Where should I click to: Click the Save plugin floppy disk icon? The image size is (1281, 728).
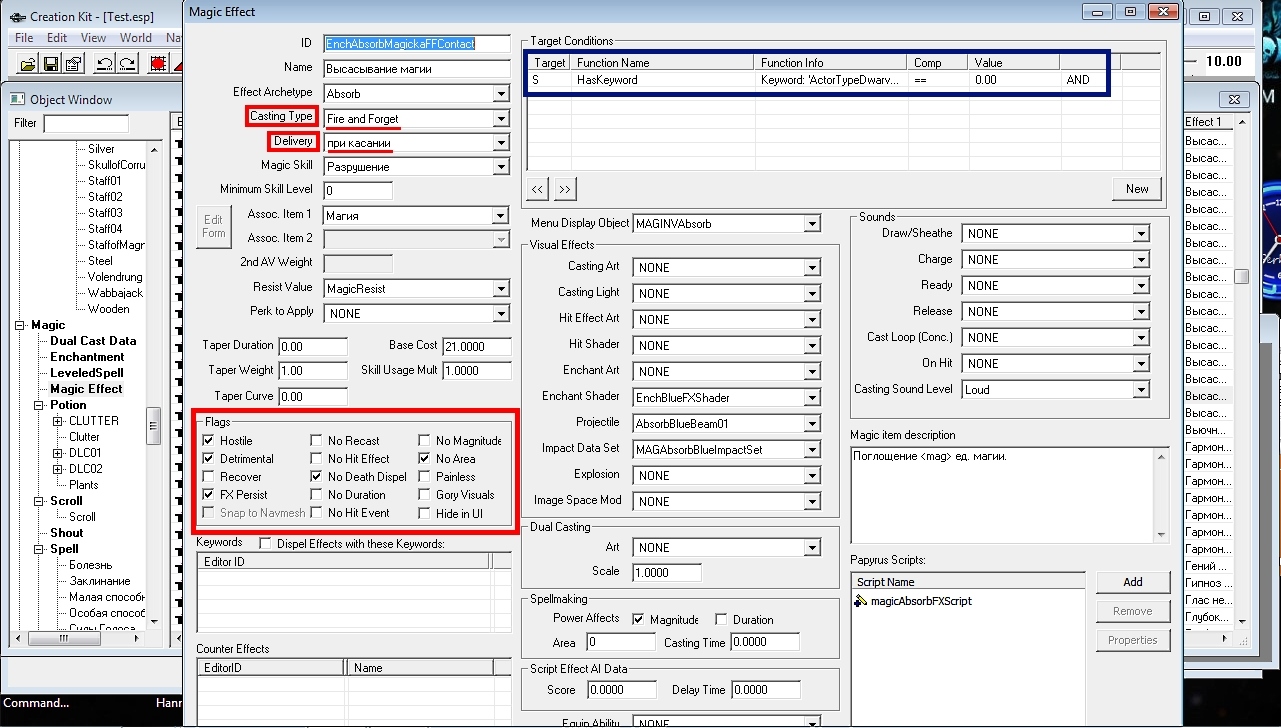pyautogui.click(x=50, y=64)
